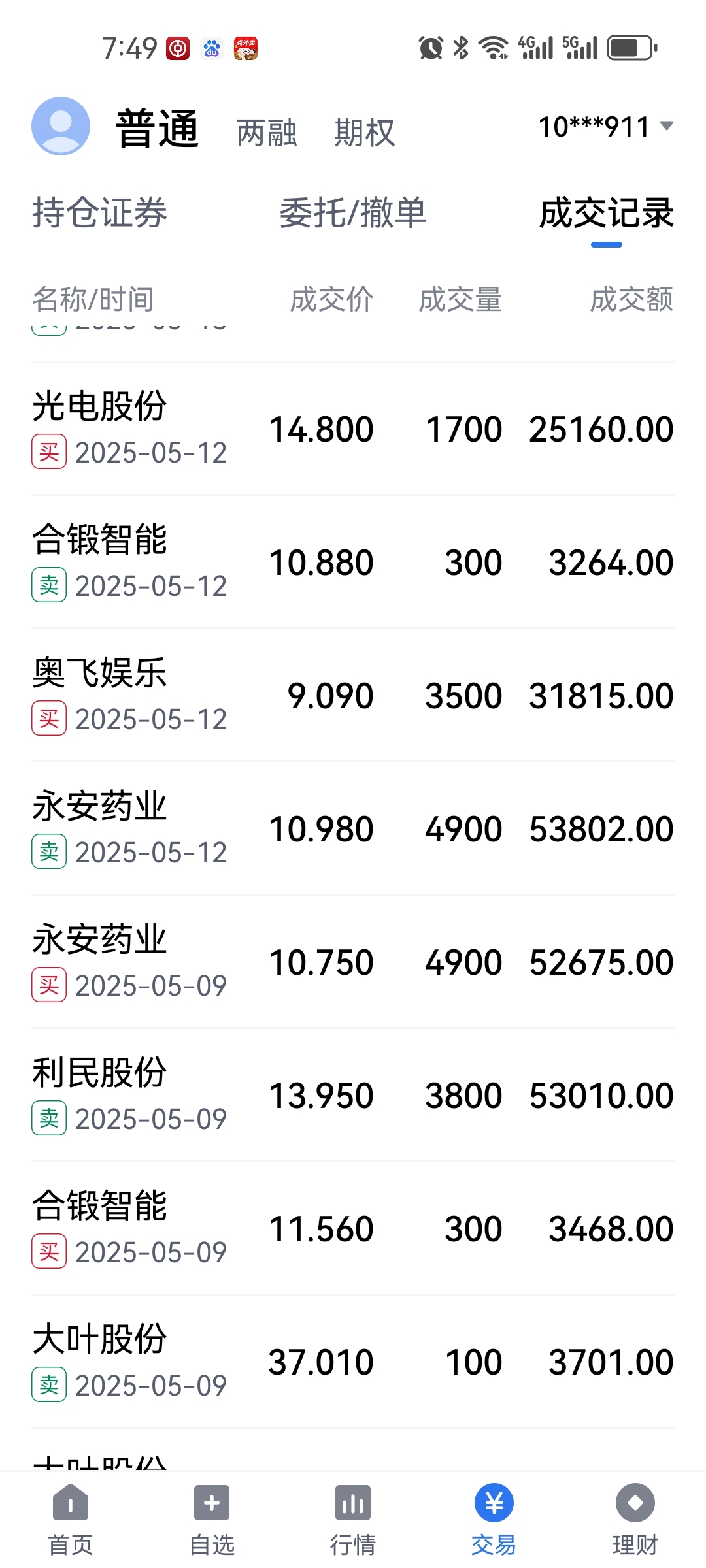Tap the 买 badge on 光电股份 record
This screenshot has height=1568, width=706.
pyautogui.click(x=49, y=452)
